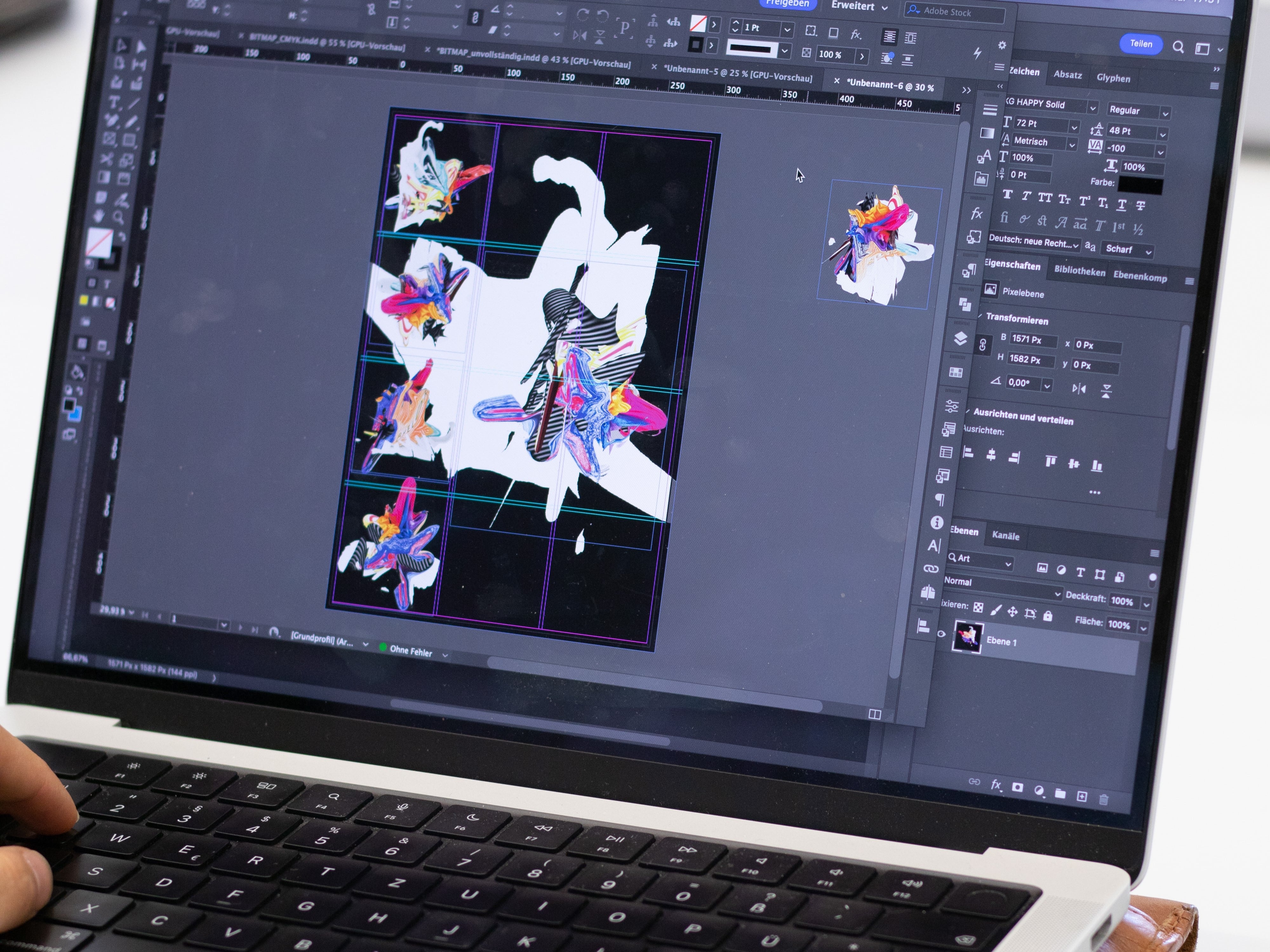Screen dimensions: 1270x952
Task: Click the link width and height icon
Action: (982, 346)
